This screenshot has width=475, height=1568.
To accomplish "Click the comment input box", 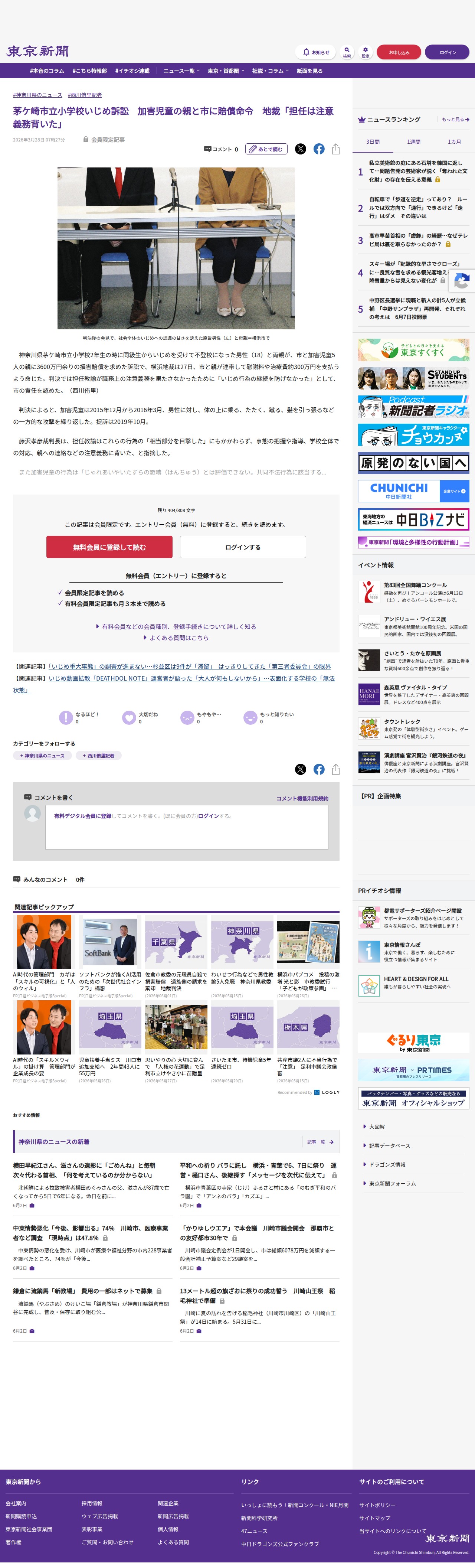I will pos(187,827).
